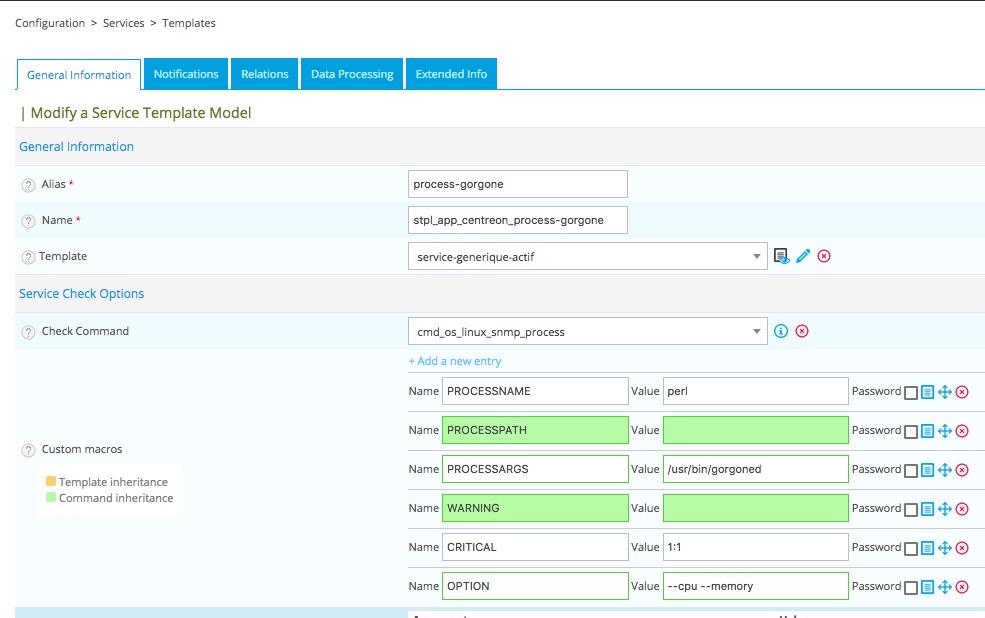Open Check Command info icon
985x618 pixels.
781,331
